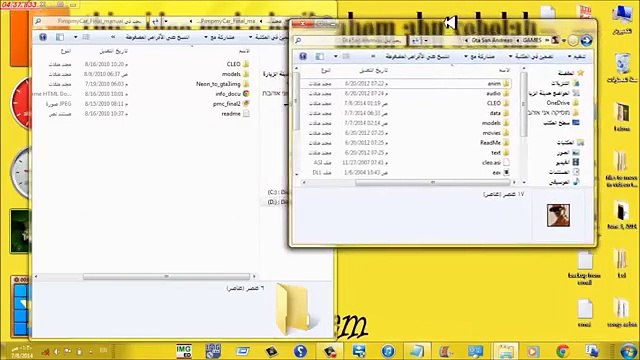640x360 pixels.
Task: Select the readme text file
Action: point(236,113)
